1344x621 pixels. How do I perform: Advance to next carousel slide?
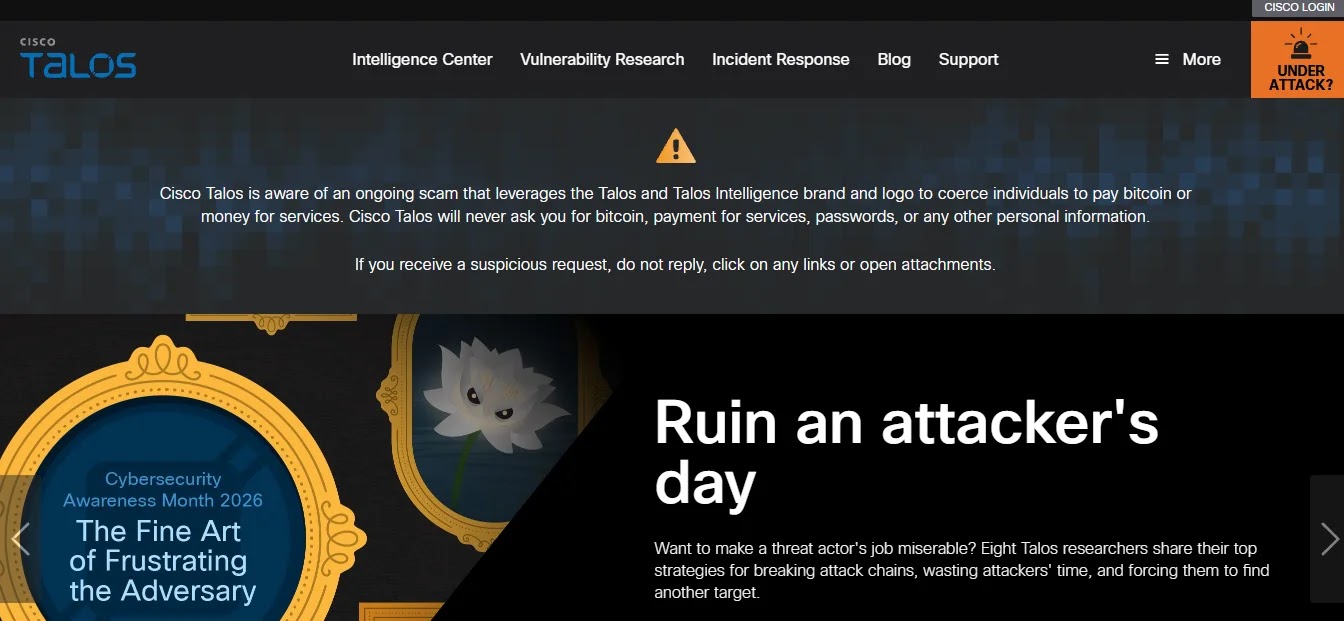point(1328,539)
